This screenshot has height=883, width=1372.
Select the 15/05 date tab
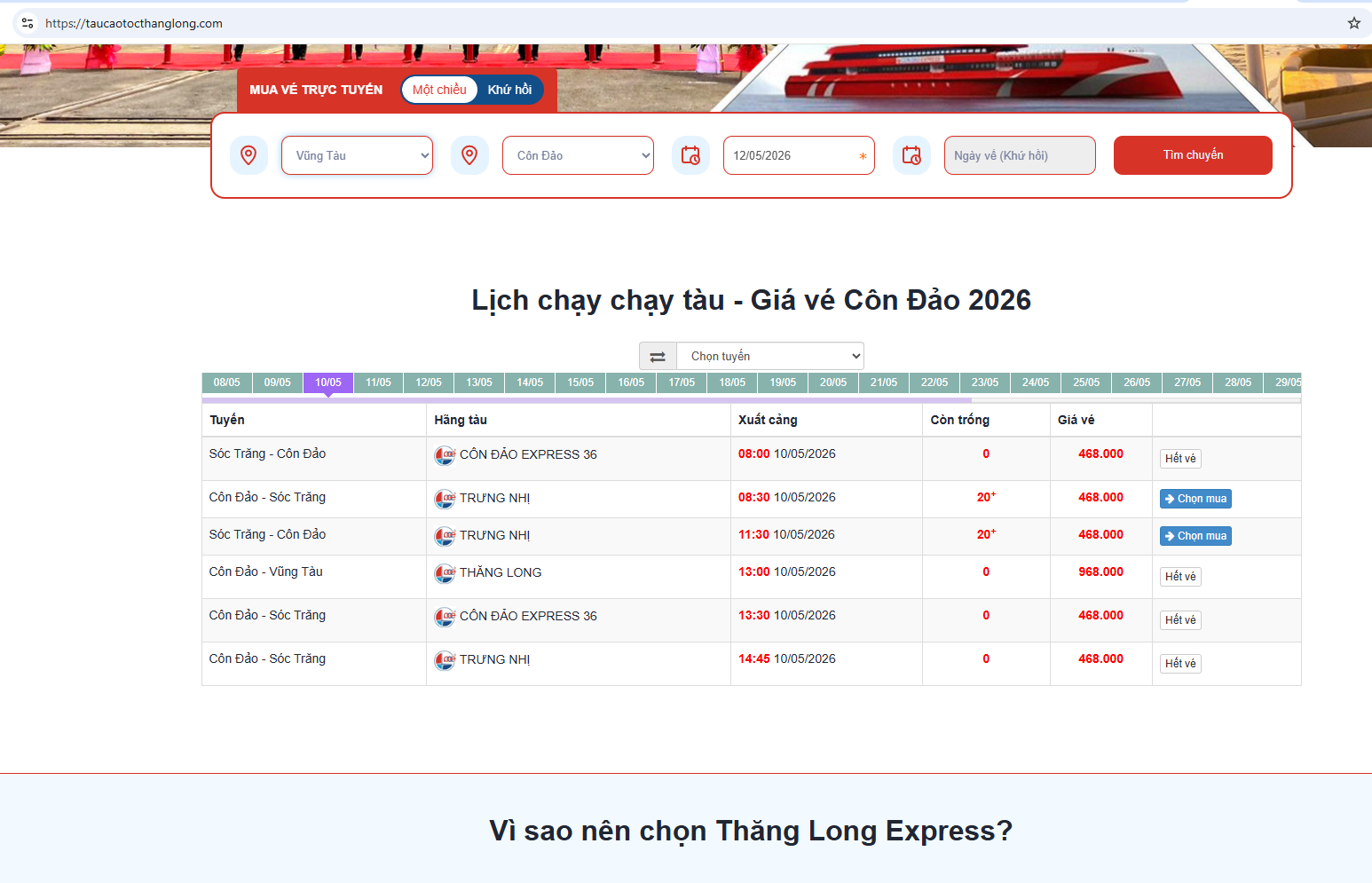pyautogui.click(x=580, y=382)
